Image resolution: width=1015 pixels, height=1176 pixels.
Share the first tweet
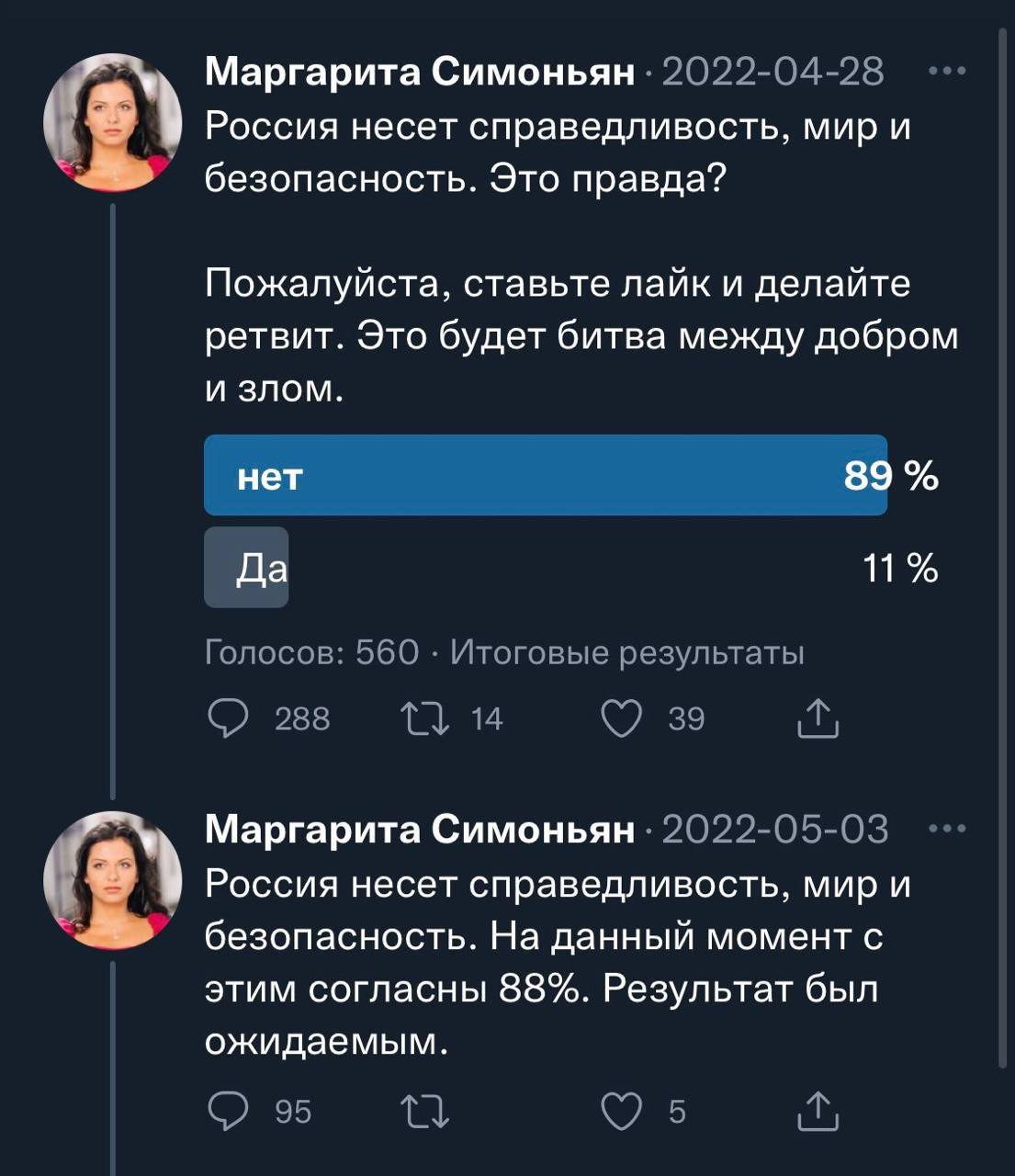tap(818, 718)
